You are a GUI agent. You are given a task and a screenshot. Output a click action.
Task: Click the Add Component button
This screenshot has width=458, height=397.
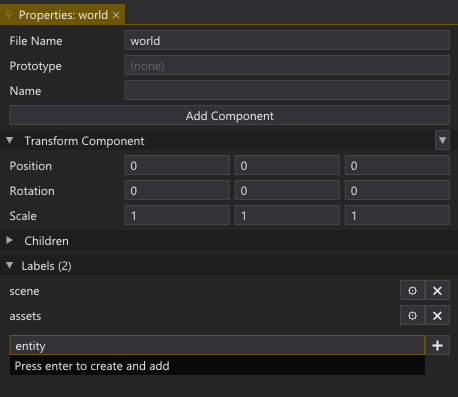click(229, 115)
